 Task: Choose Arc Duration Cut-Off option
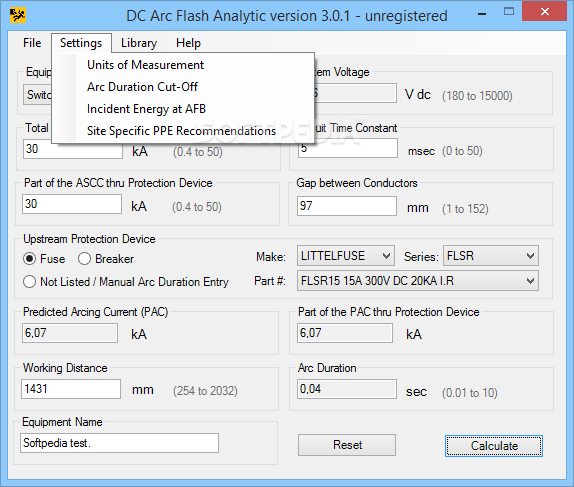coord(183,87)
